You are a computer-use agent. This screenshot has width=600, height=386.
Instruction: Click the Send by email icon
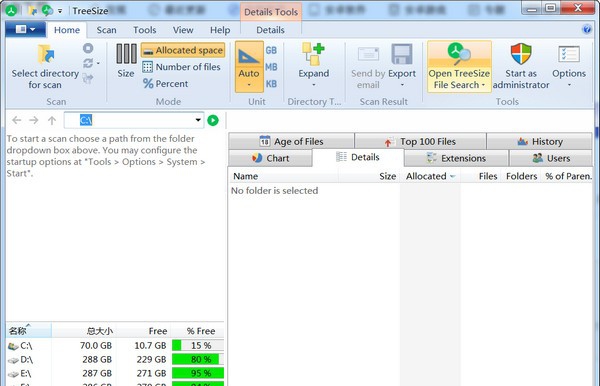point(368,55)
